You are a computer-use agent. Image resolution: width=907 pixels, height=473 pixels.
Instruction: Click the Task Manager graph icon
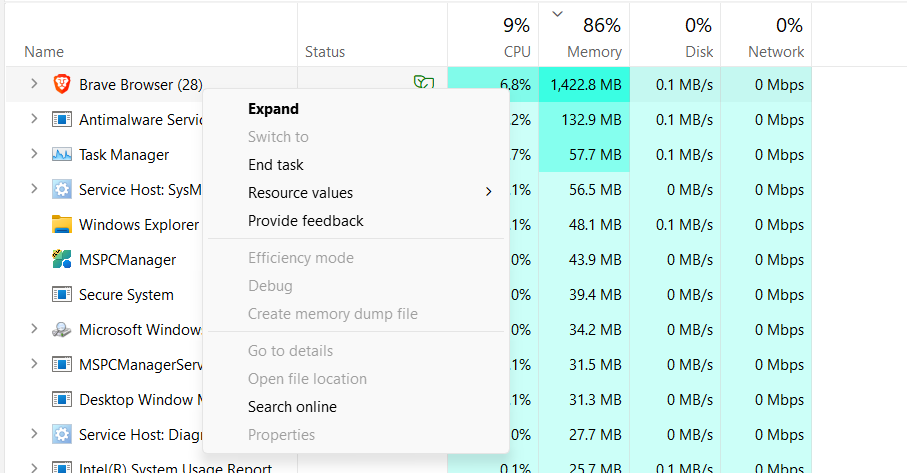(x=62, y=155)
